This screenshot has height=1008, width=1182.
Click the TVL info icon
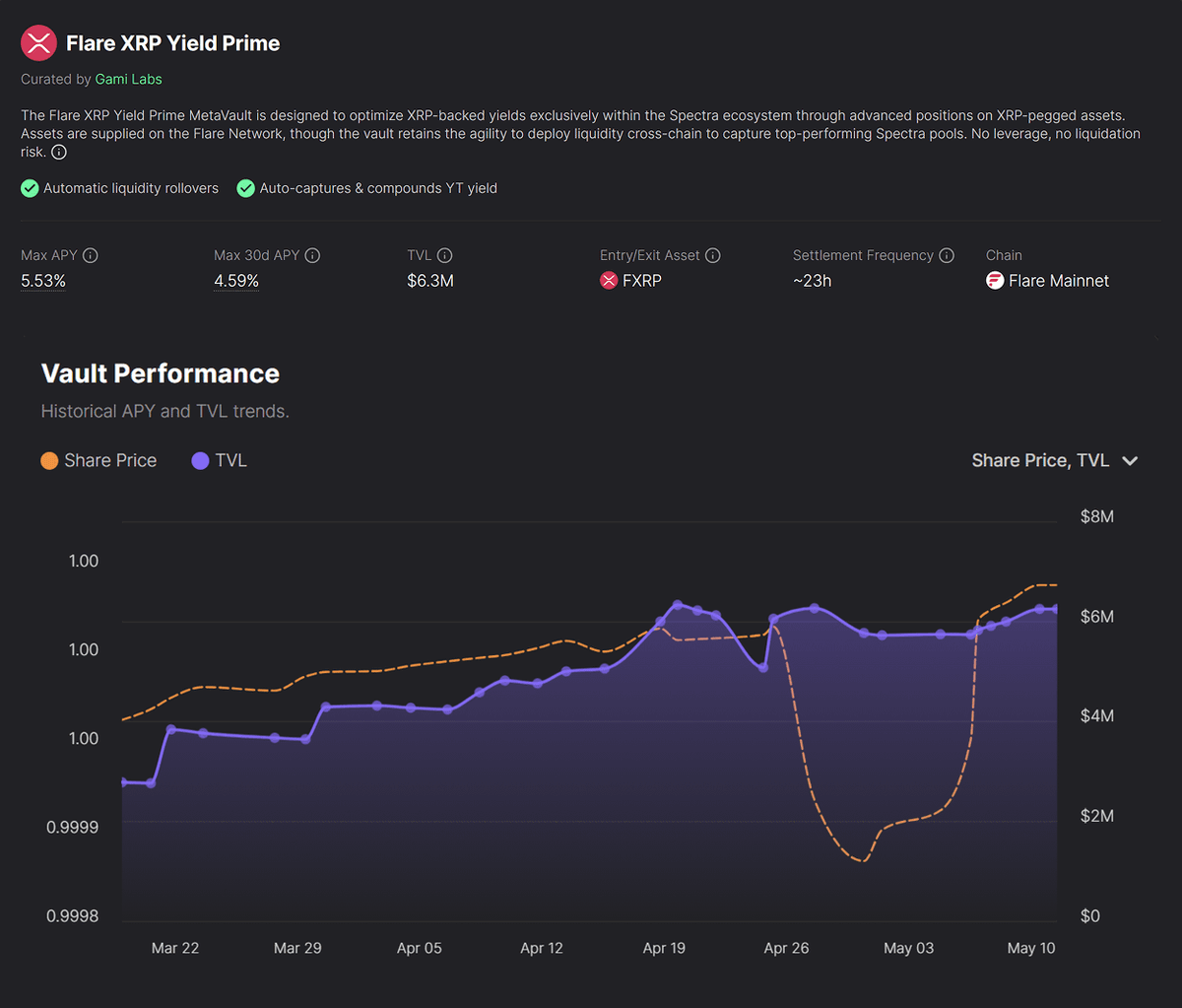pos(445,255)
